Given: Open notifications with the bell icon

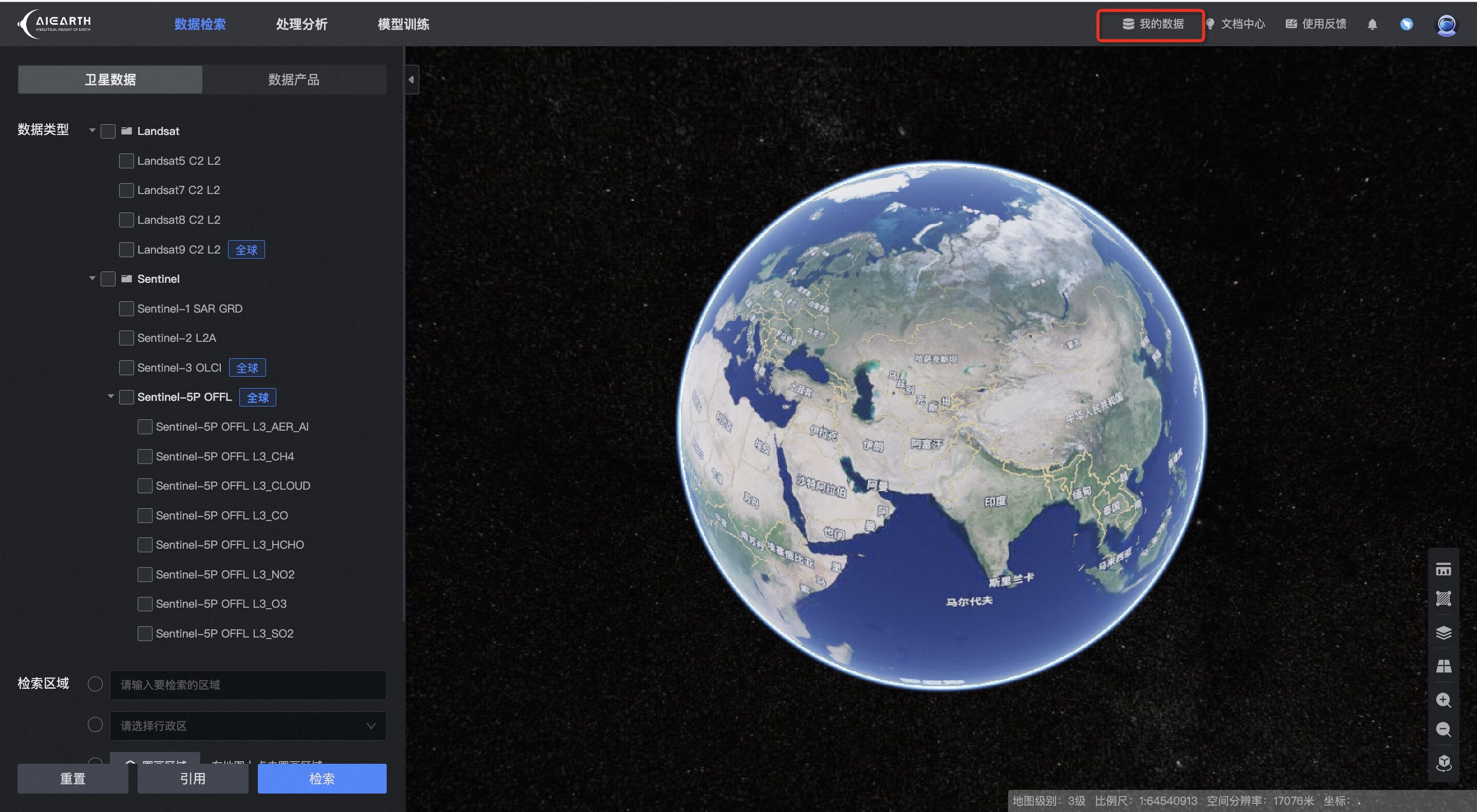Looking at the screenshot, I should click(1372, 24).
